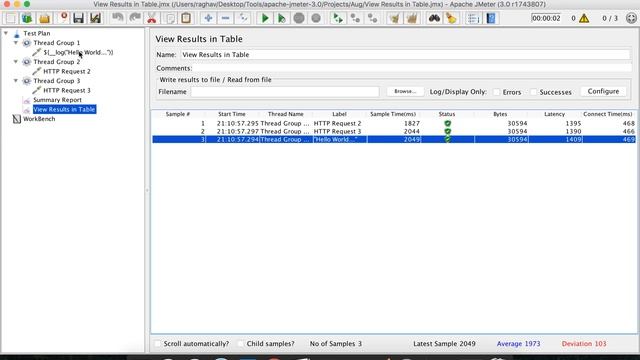The height and width of the screenshot is (360, 640).
Task: Open the Function Helper dialog icon
Action: pyautogui.click(x=473, y=18)
